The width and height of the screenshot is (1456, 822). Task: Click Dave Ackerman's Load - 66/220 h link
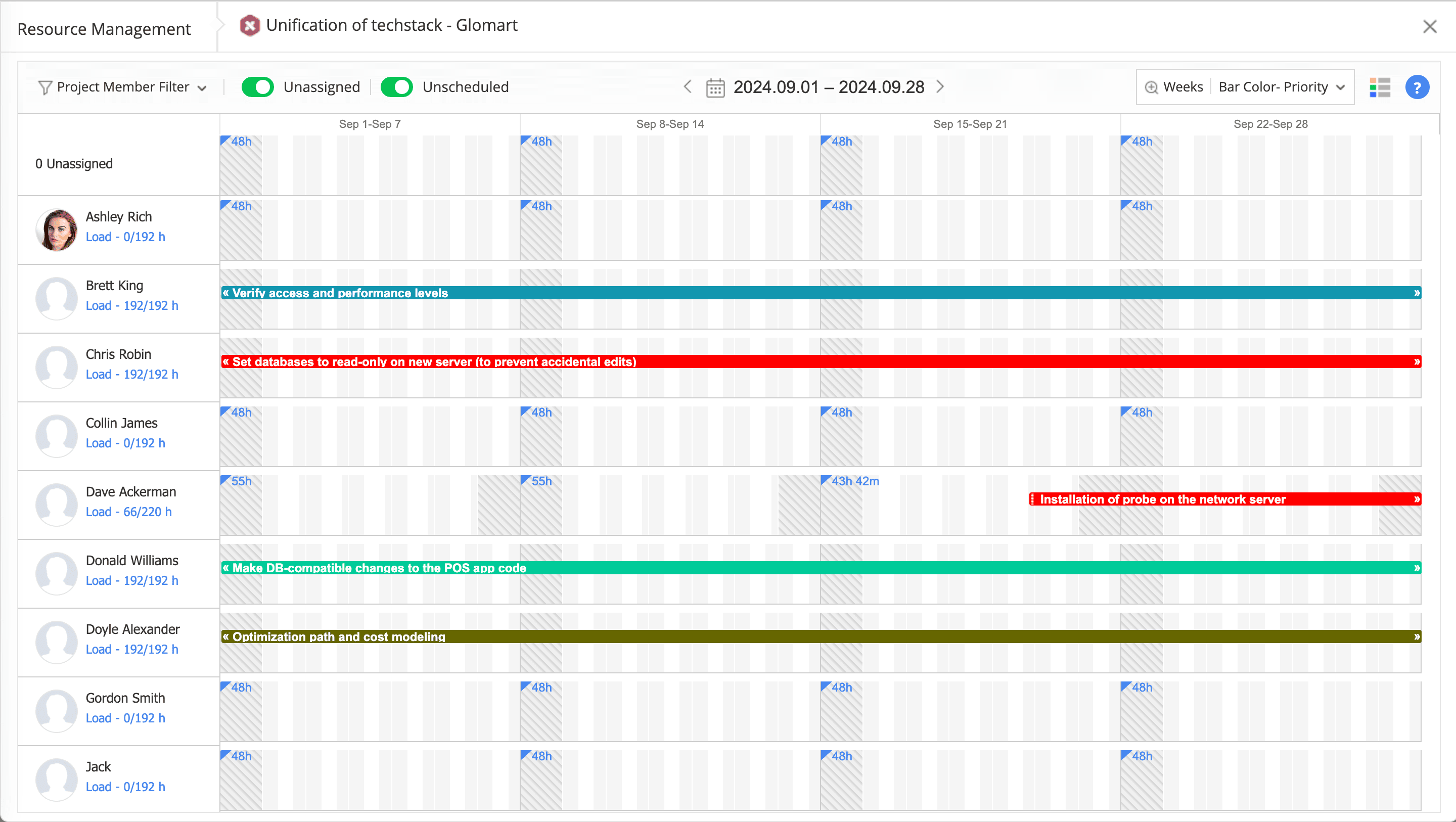128,512
